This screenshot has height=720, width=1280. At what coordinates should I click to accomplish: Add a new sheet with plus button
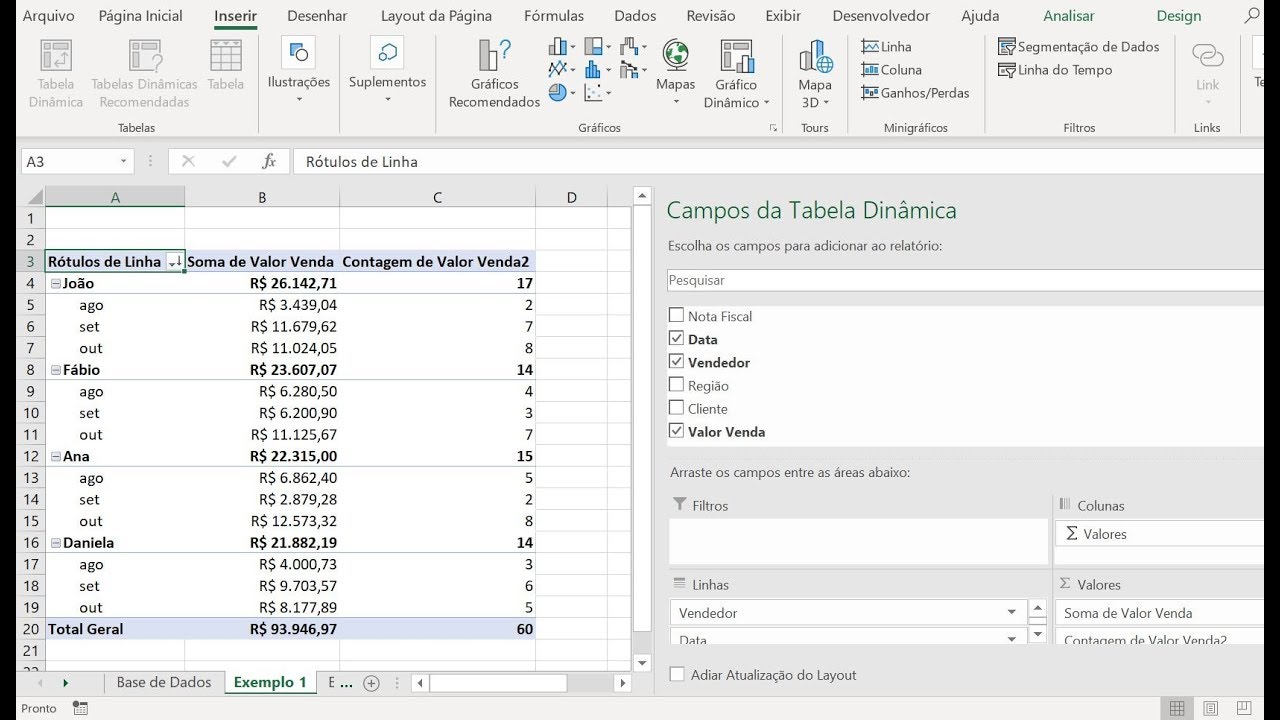point(371,683)
